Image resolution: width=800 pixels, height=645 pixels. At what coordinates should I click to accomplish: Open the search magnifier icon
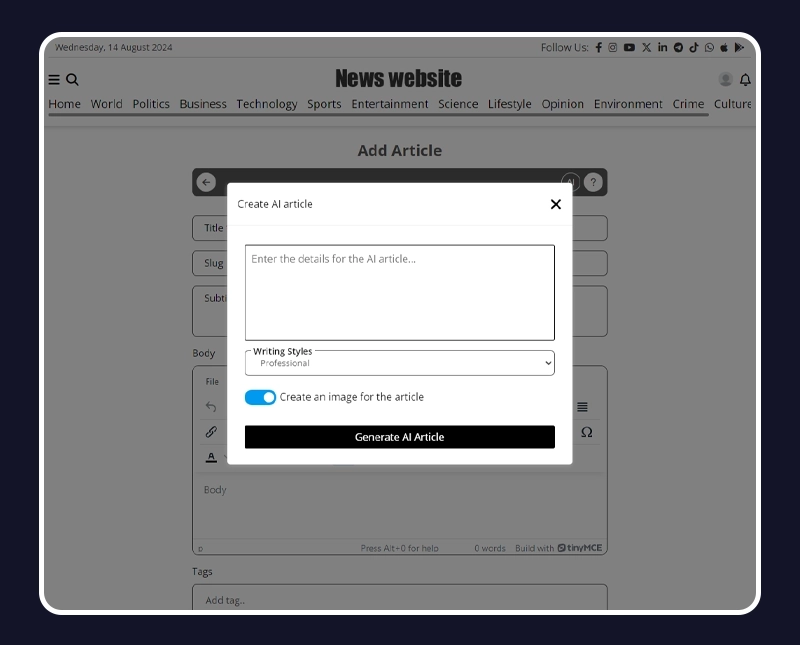pyautogui.click(x=70, y=78)
